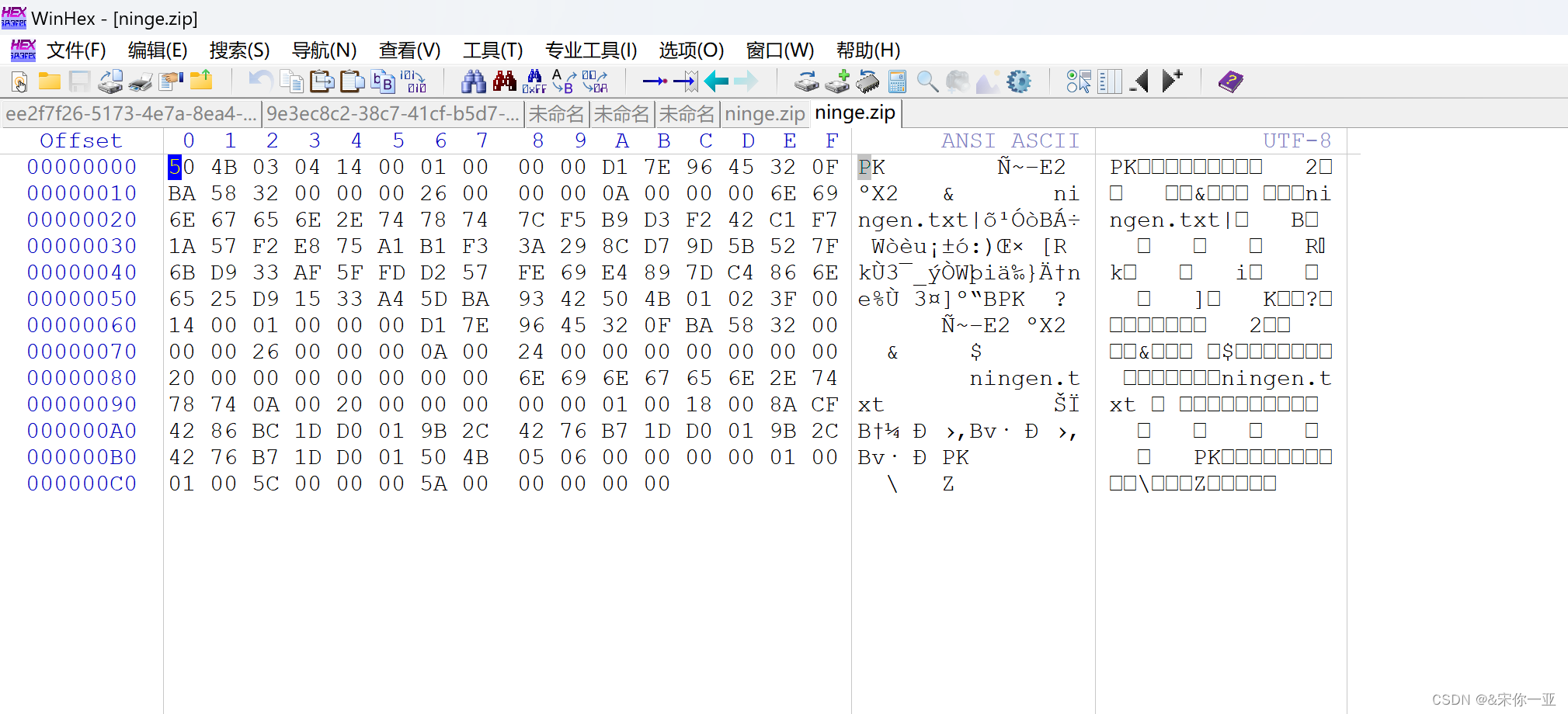1568x714 pixels.
Task: Open Find Hex Values with red binoculars icon
Action: pos(504,81)
